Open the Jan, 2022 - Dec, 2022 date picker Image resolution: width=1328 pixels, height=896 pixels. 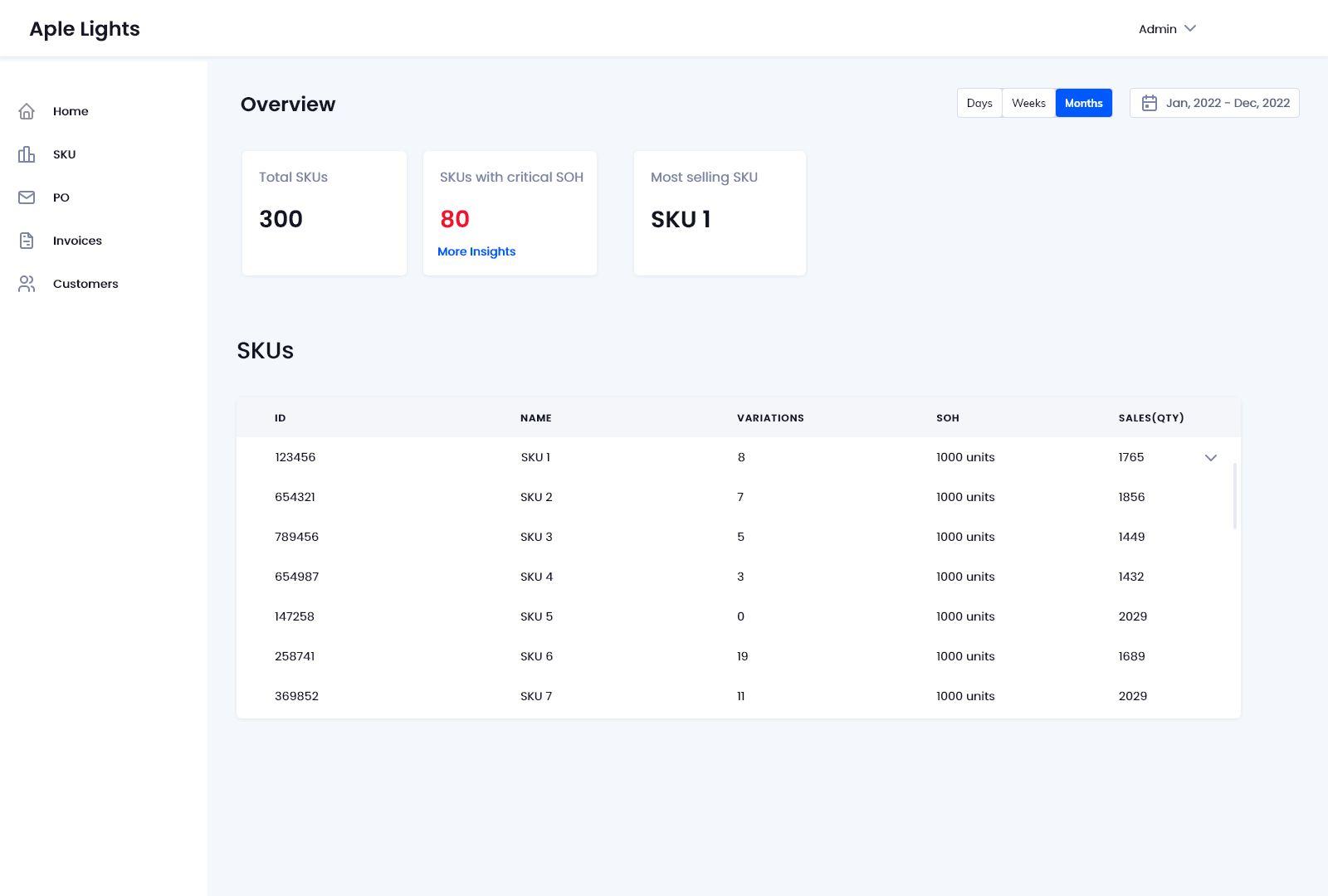click(1227, 103)
